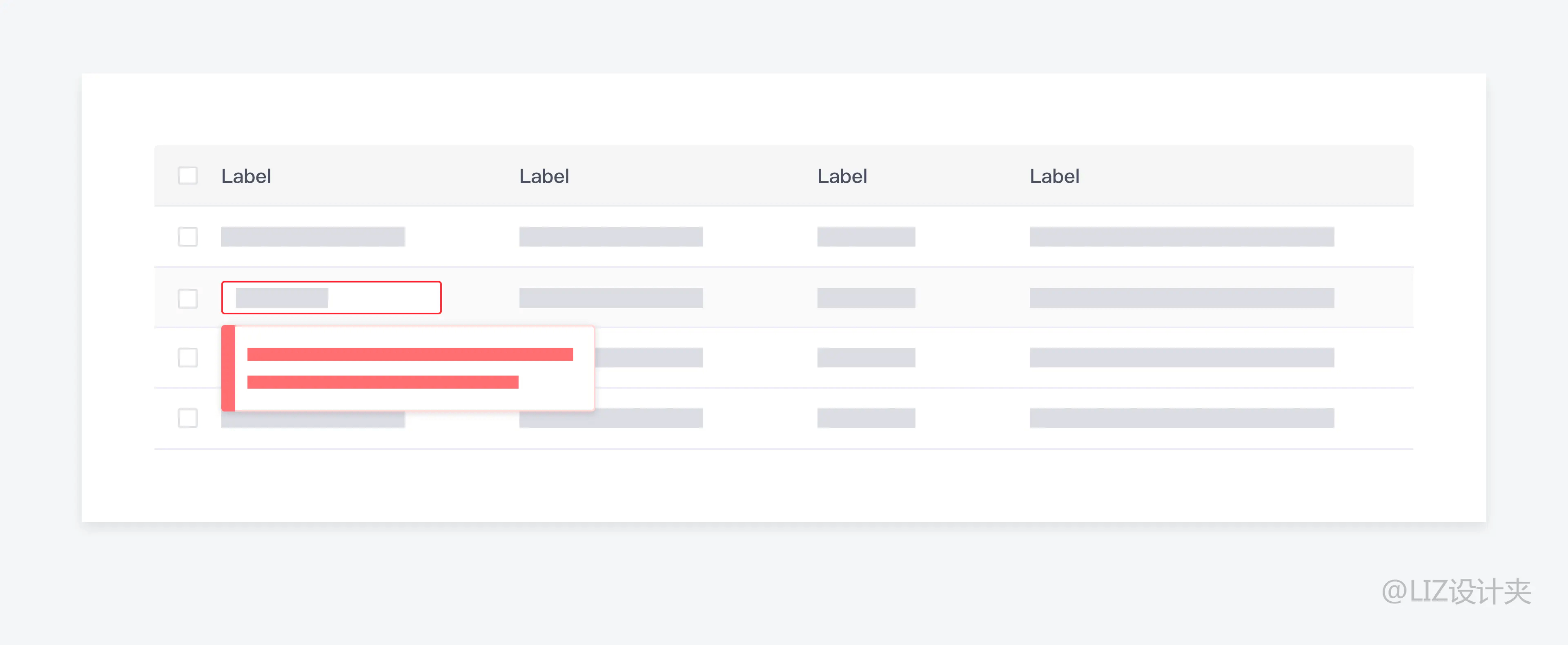
Task: Click the second row's second column cell
Action: coord(610,298)
